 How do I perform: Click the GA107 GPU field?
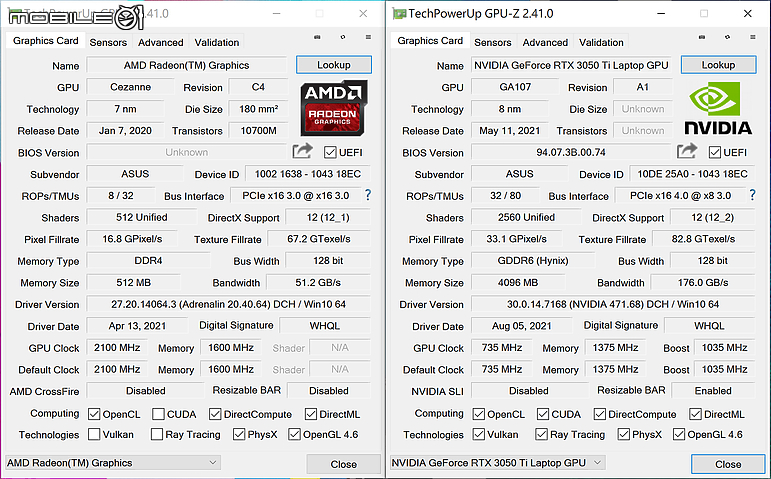(515, 87)
